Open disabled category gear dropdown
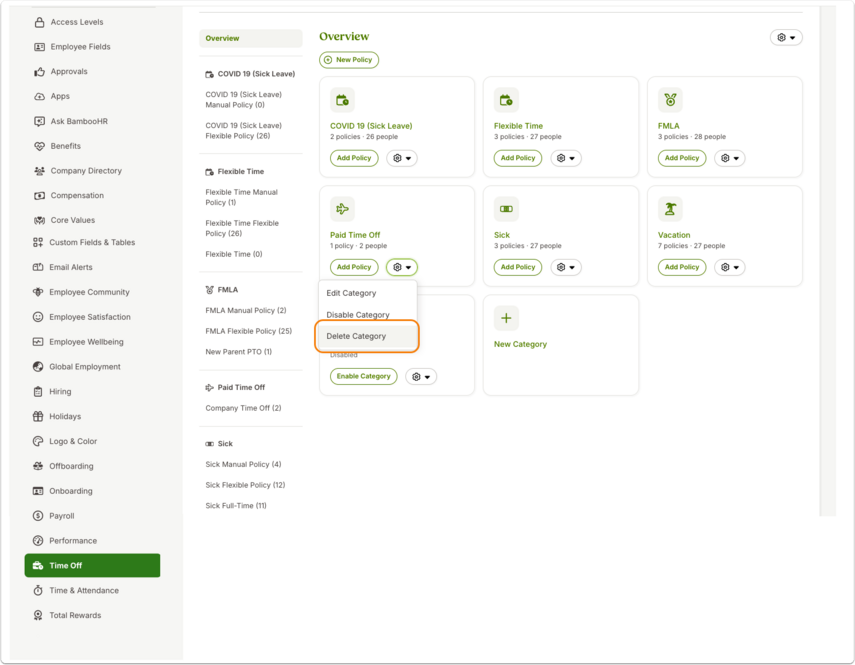This screenshot has width=855, height=665. pos(421,377)
